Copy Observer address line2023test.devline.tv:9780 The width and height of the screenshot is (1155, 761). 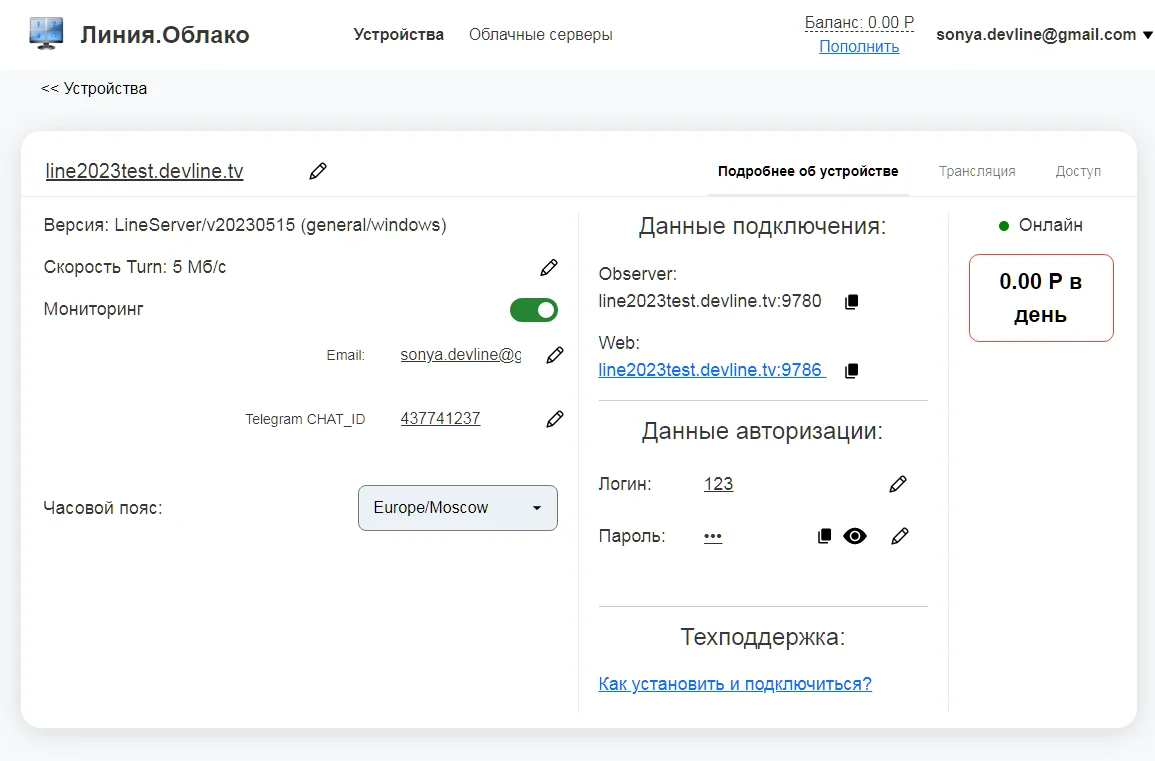point(852,301)
